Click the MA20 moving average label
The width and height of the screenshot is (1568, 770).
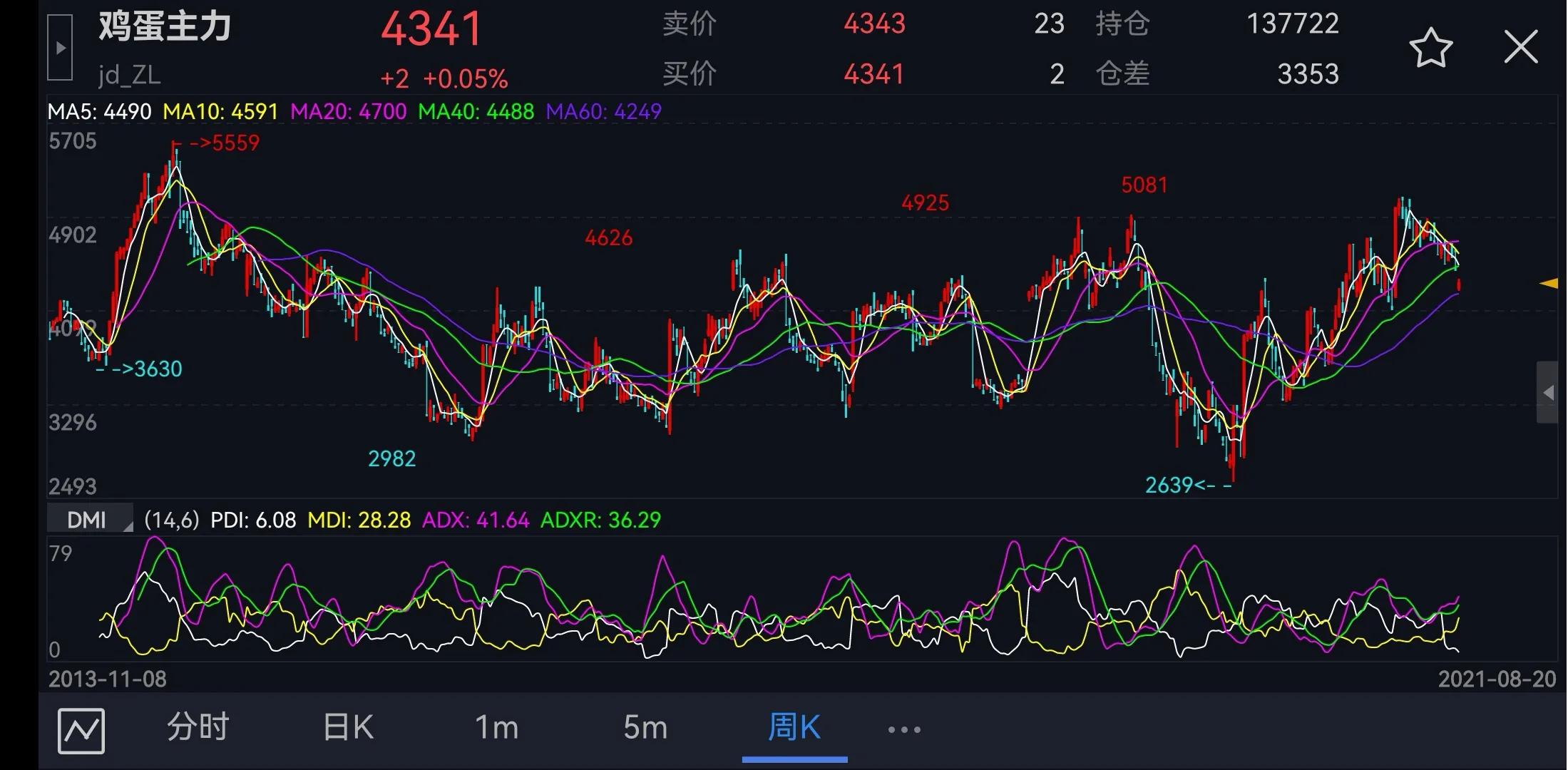point(348,112)
